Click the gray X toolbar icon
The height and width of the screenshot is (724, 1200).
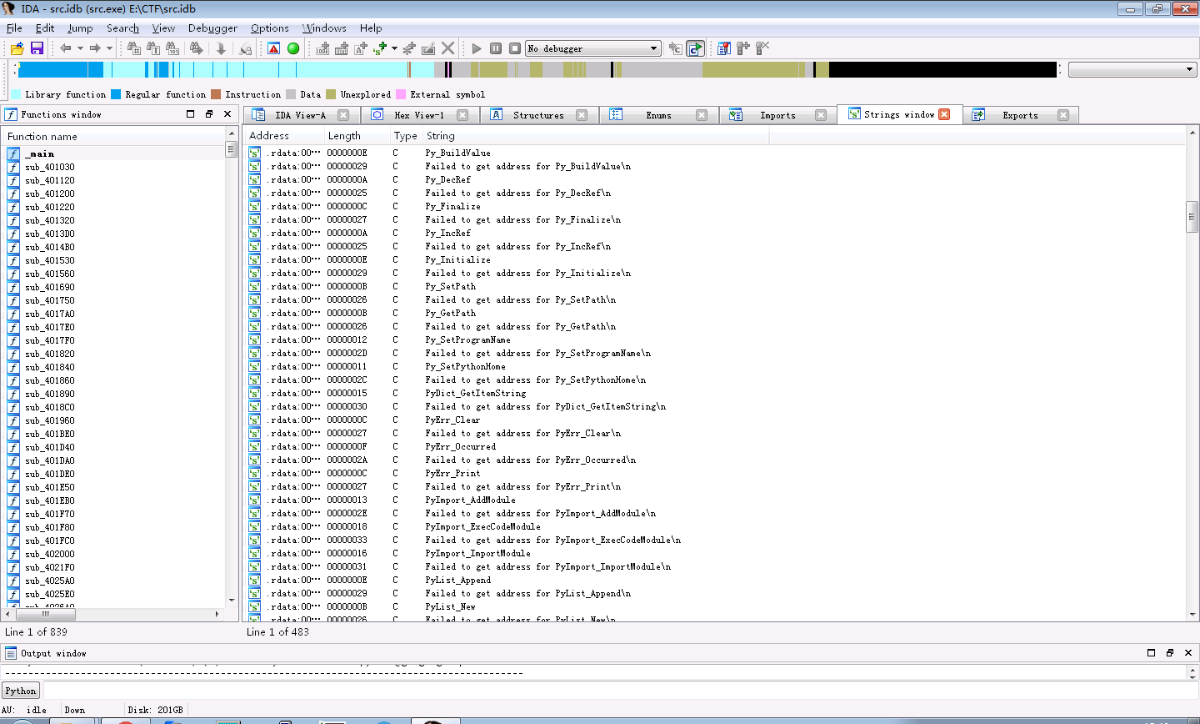coord(447,48)
